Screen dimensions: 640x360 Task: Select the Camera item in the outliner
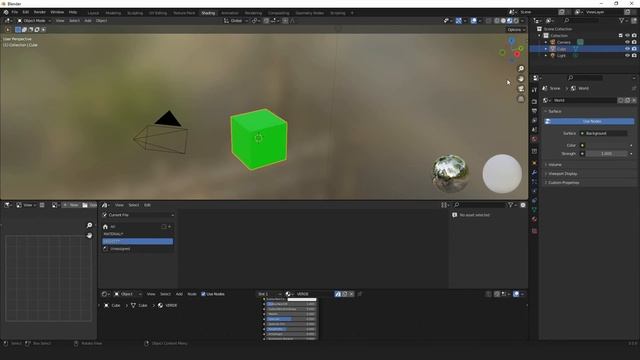(564, 42)
